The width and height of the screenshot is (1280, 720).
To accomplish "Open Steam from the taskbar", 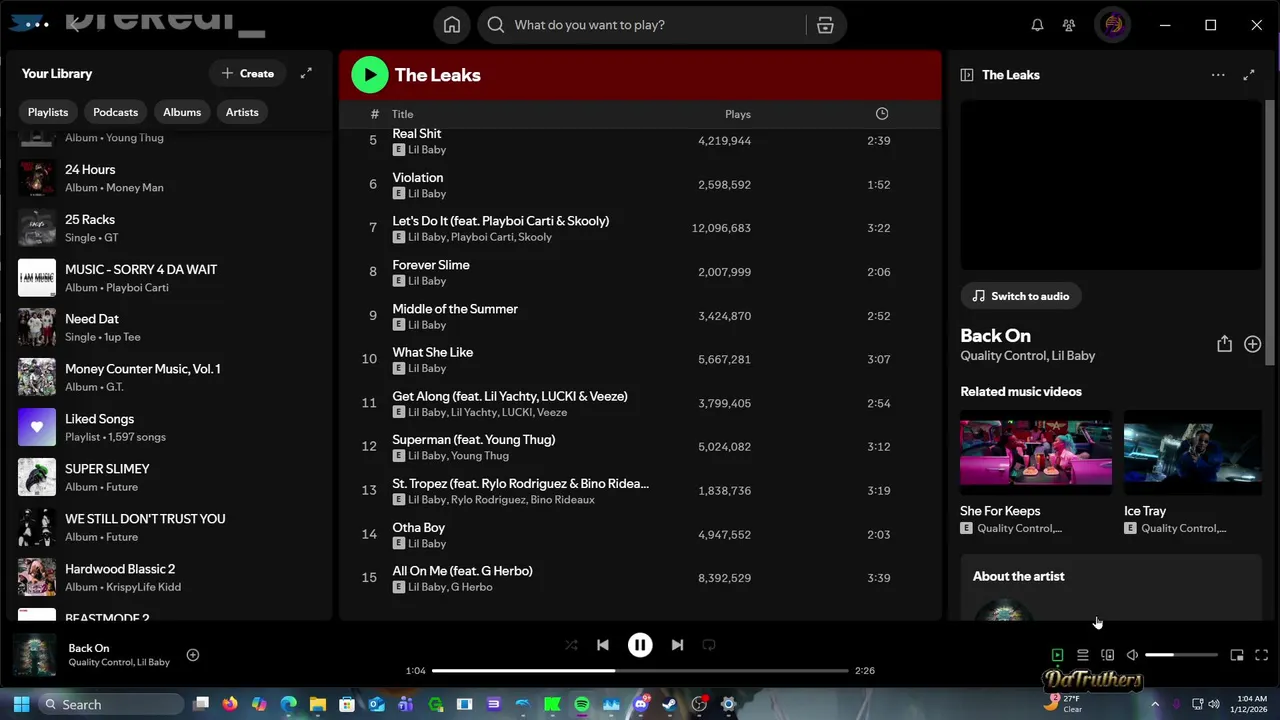I will (x=669, y=704).
